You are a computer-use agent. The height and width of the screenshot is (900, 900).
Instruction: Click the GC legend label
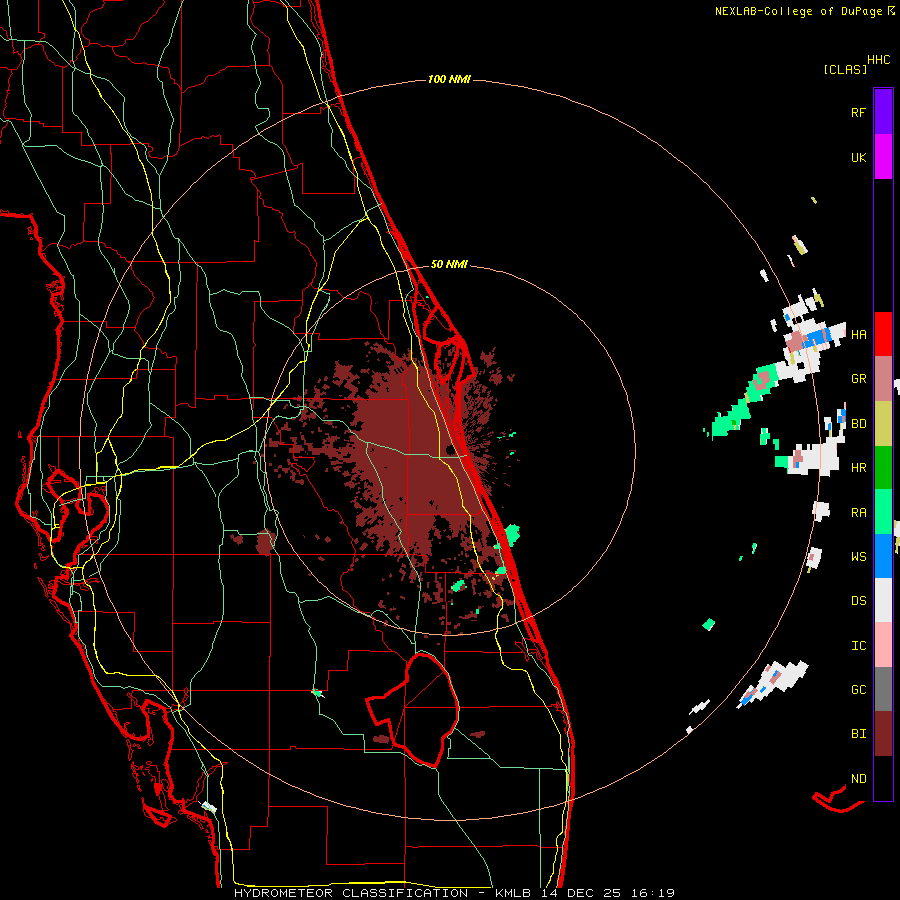[x=858, y=690]
